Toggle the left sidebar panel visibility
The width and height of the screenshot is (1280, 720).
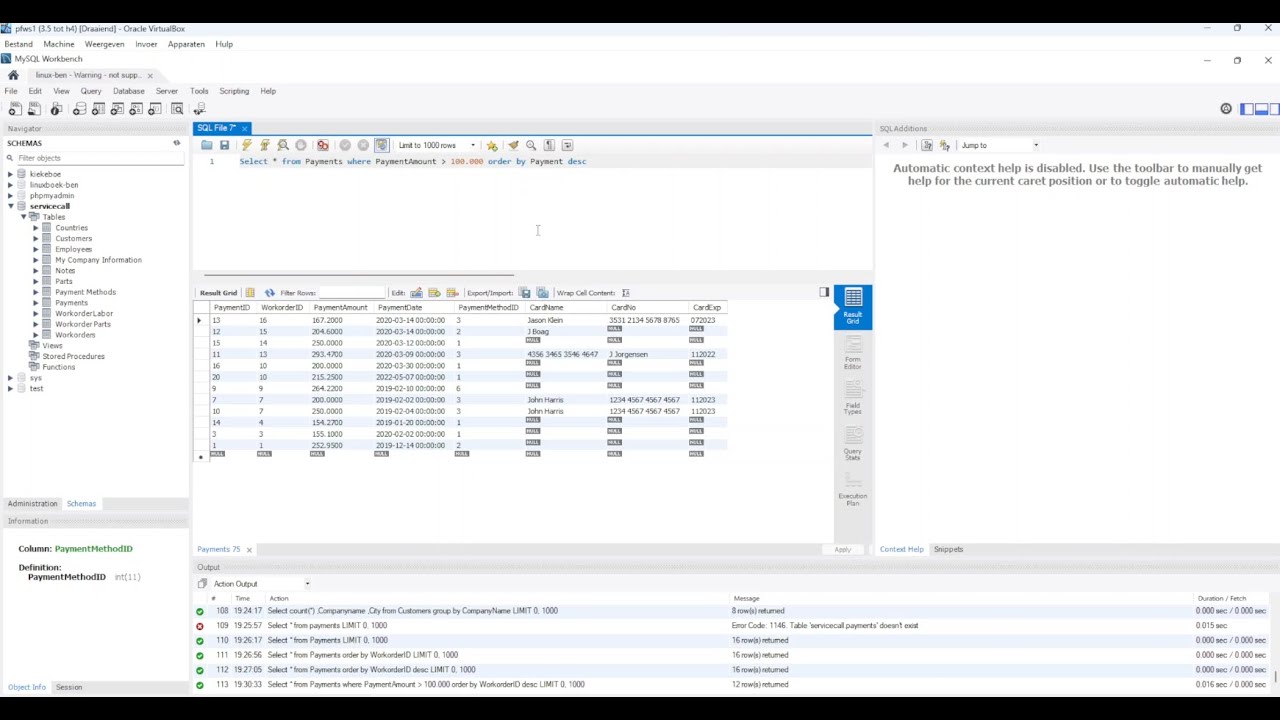[x=1247, y=109]
